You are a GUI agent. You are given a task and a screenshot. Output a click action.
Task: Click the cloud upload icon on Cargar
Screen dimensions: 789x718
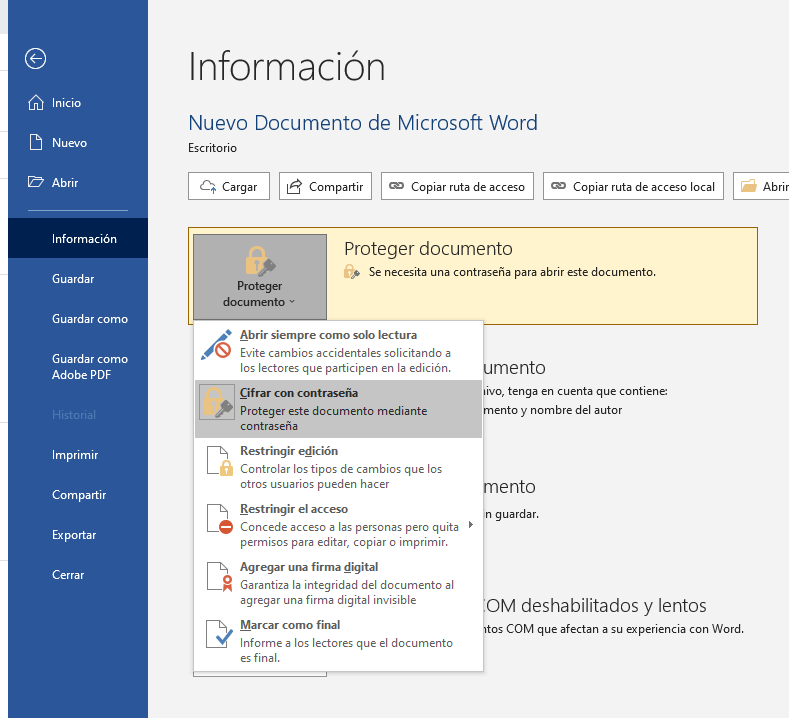pyautogui.click(x=208, y=187)
